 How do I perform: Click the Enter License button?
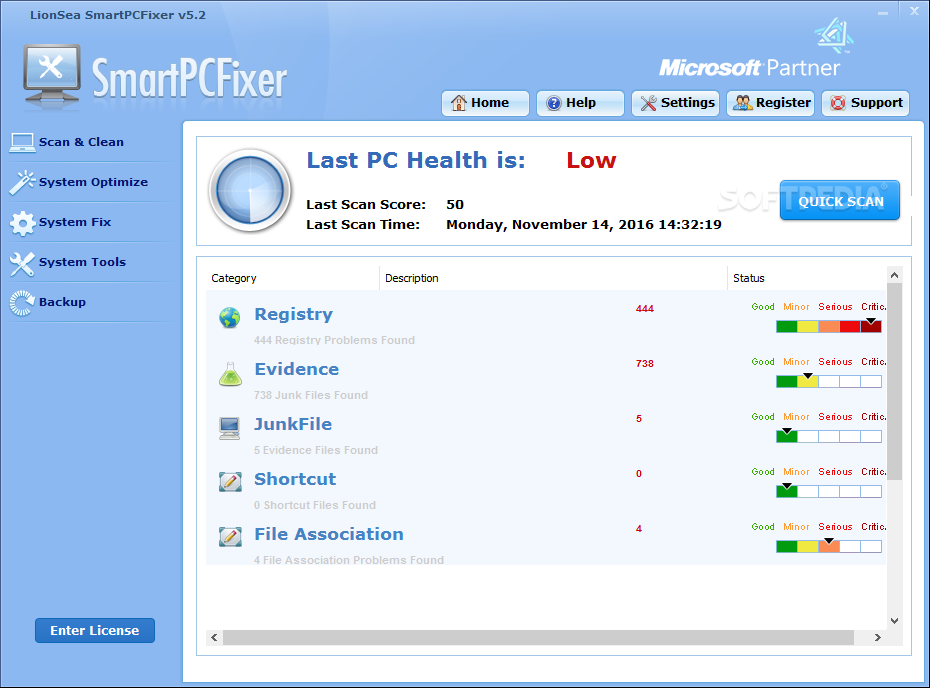tap(95, 630)
